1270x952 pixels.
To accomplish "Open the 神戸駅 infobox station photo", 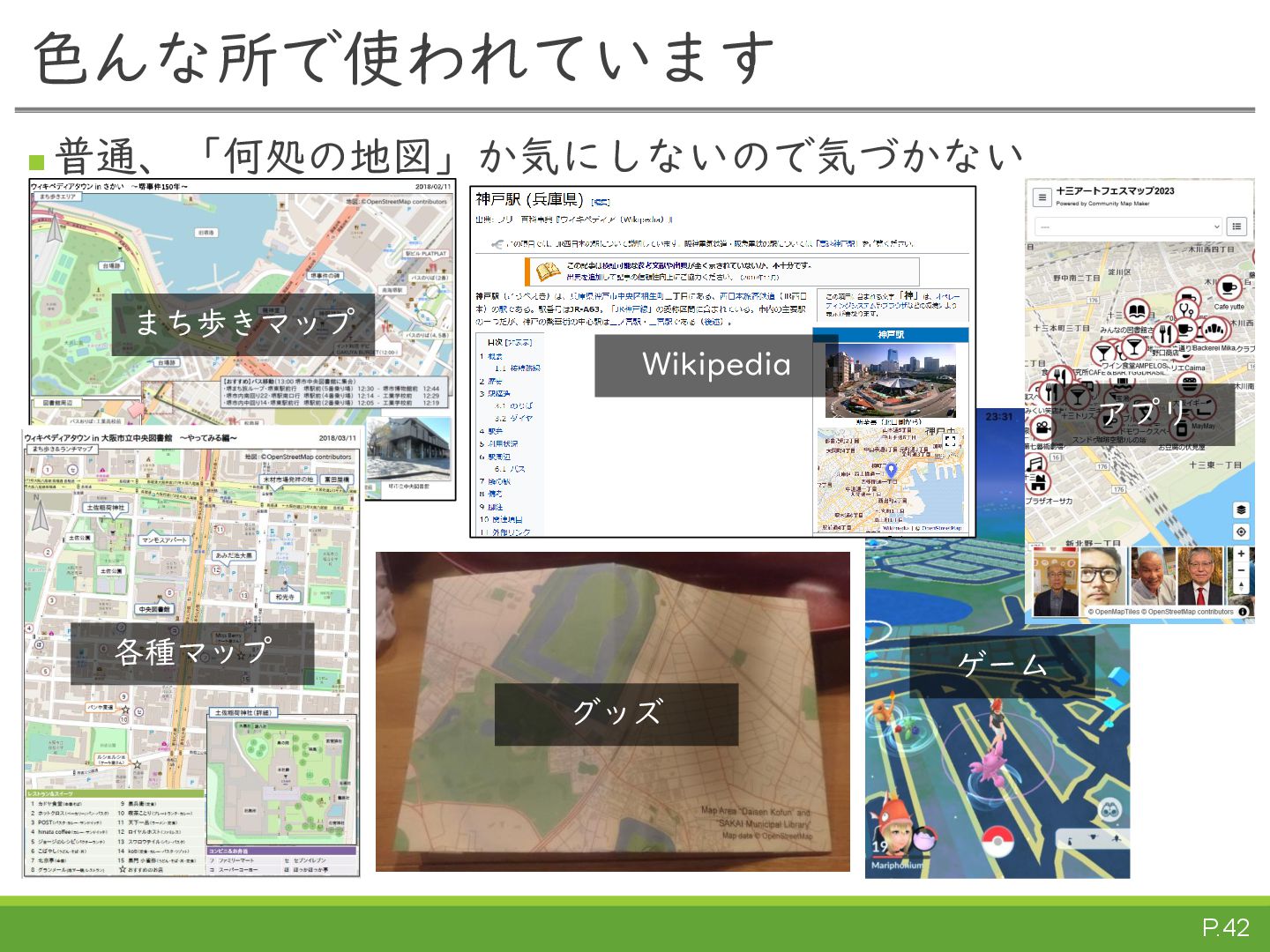I will tap(890, 380).
